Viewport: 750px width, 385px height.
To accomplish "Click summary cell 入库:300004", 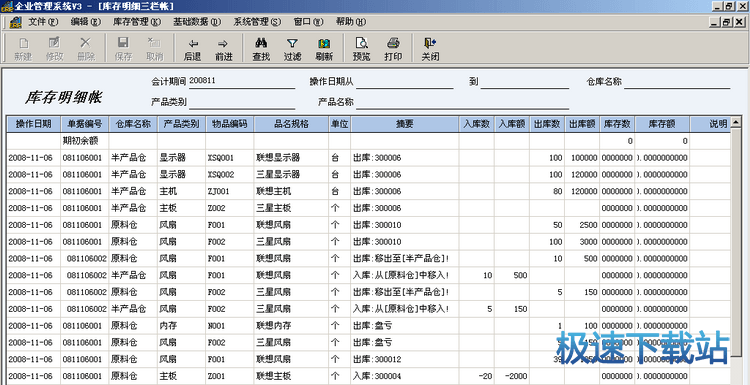I will click(x=405, y=376).
